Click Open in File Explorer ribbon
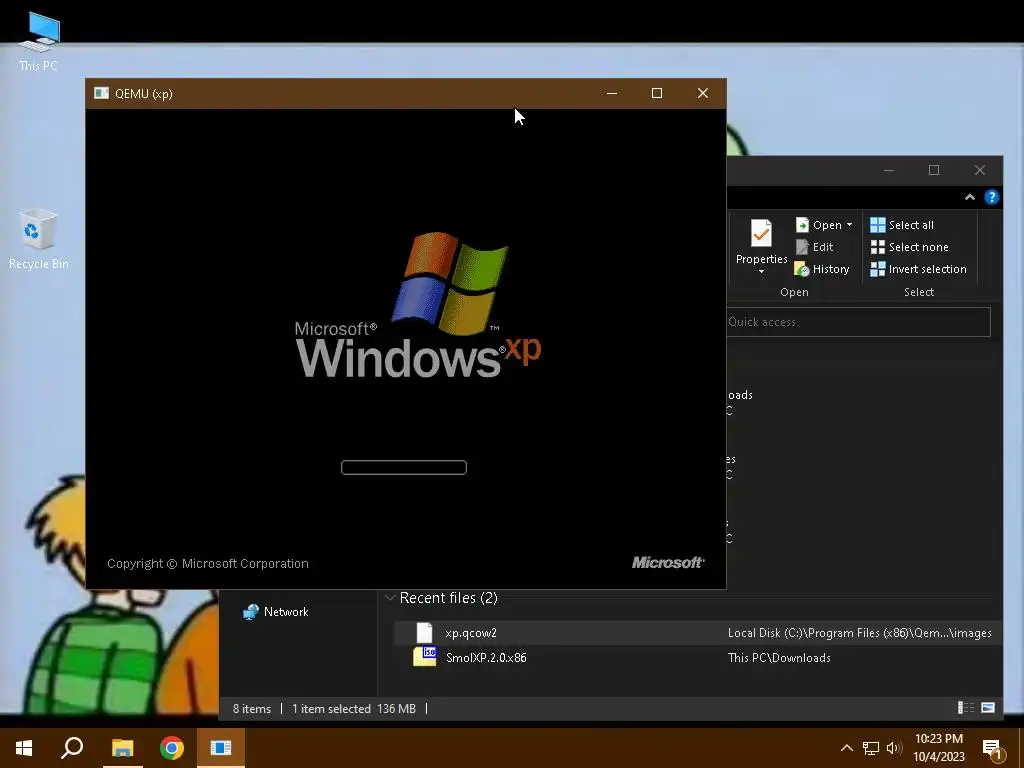The width and height of the screenshot is (1024, 768). pyautogui.click(x=819, y=225)
